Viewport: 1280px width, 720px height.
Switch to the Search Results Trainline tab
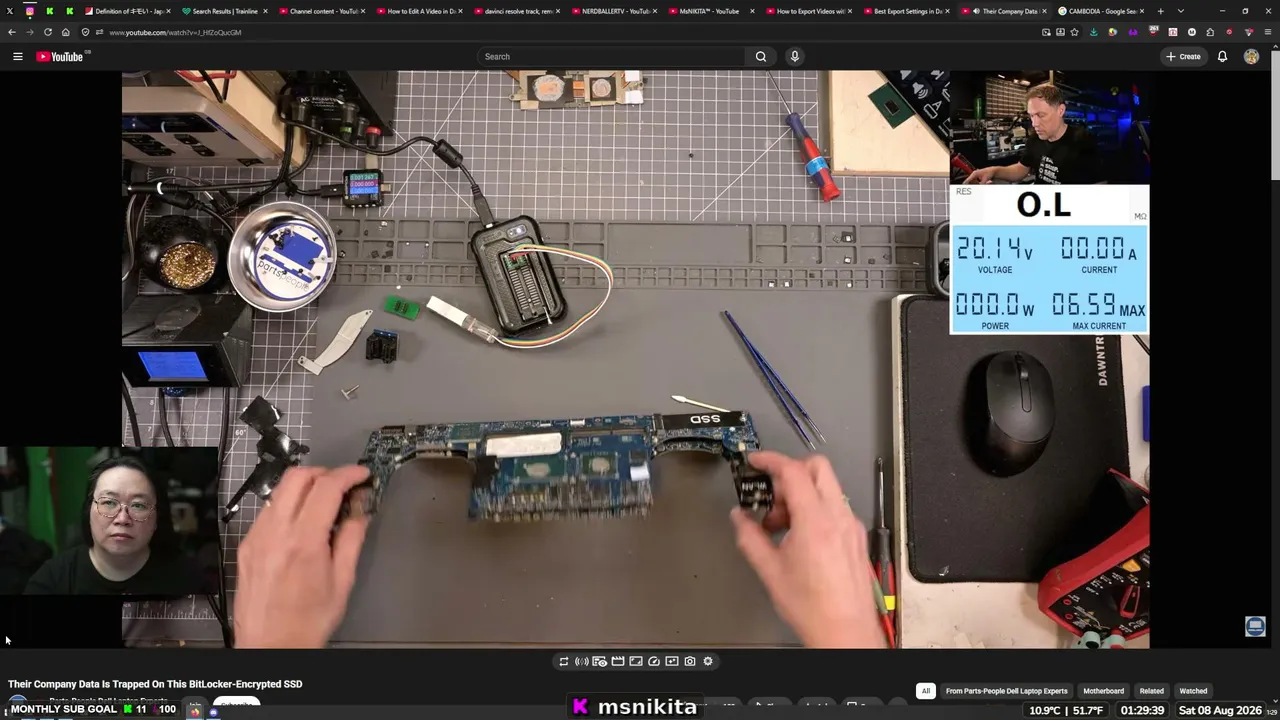tap(224, 11)
